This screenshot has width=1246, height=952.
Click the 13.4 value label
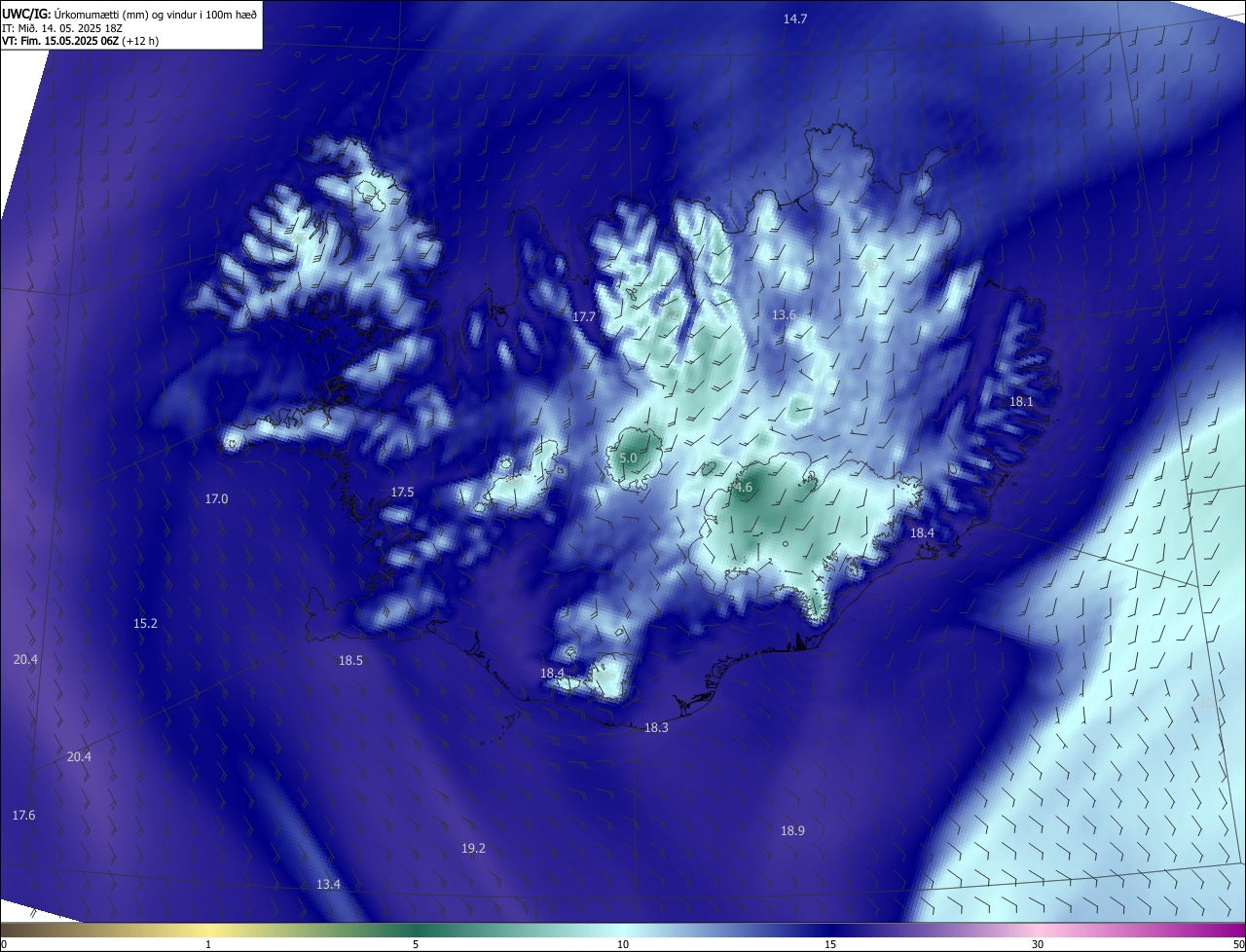click(x=328, y=884)
